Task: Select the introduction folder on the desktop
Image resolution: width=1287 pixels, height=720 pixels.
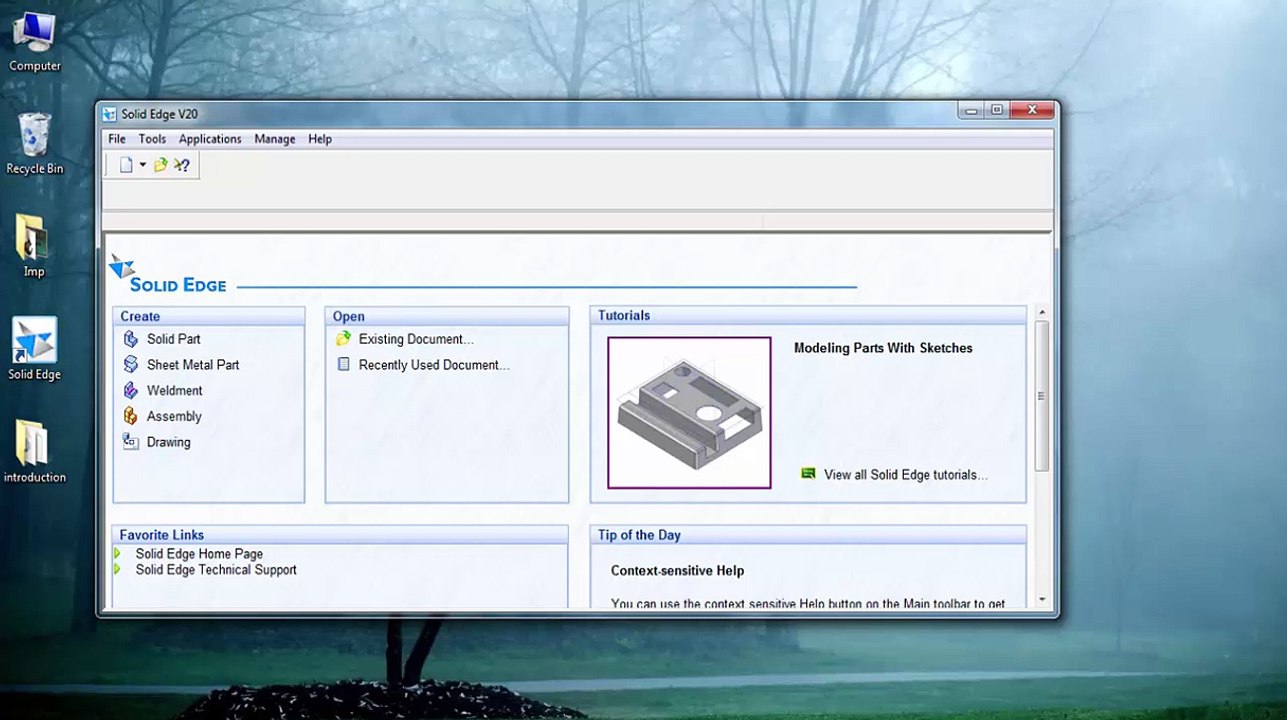Action: [34, 451]
